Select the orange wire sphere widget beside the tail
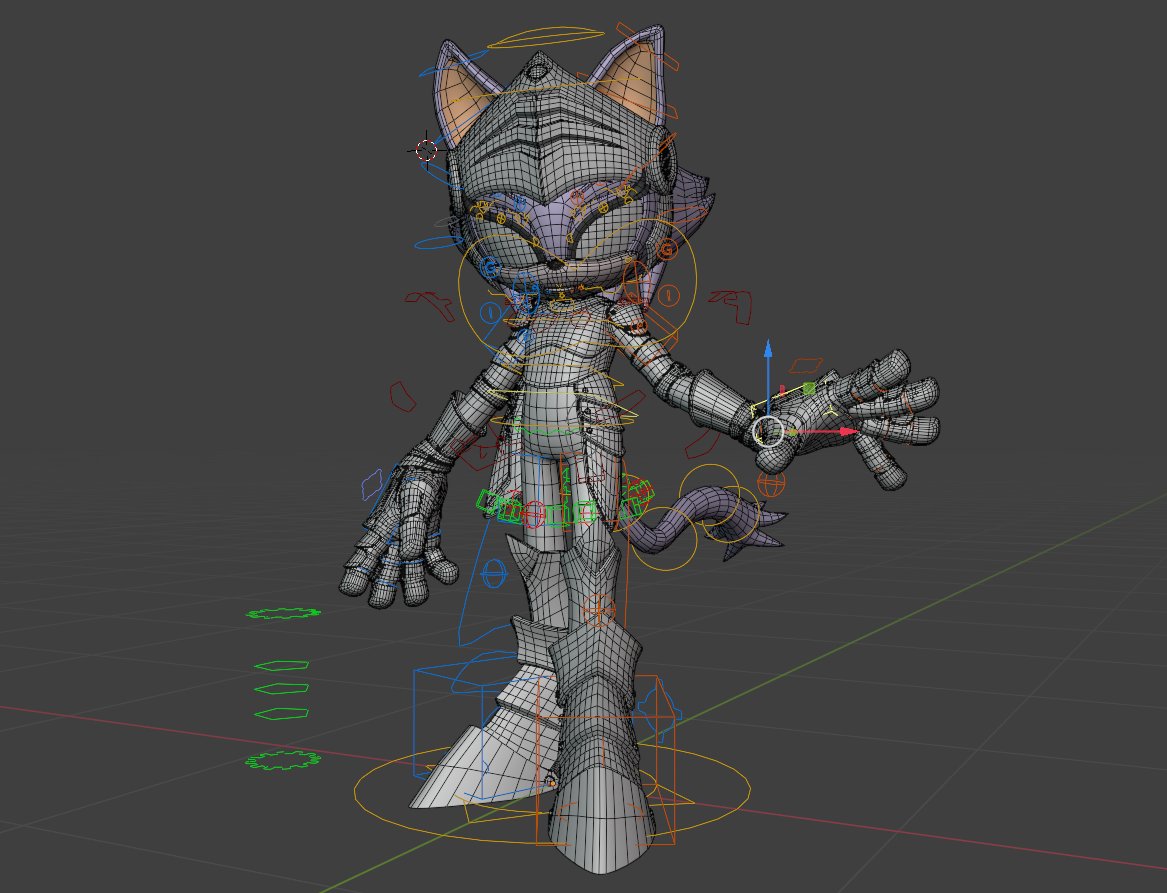The width and height of the screenshot is (1167, 893). click(x=771, y=484)
